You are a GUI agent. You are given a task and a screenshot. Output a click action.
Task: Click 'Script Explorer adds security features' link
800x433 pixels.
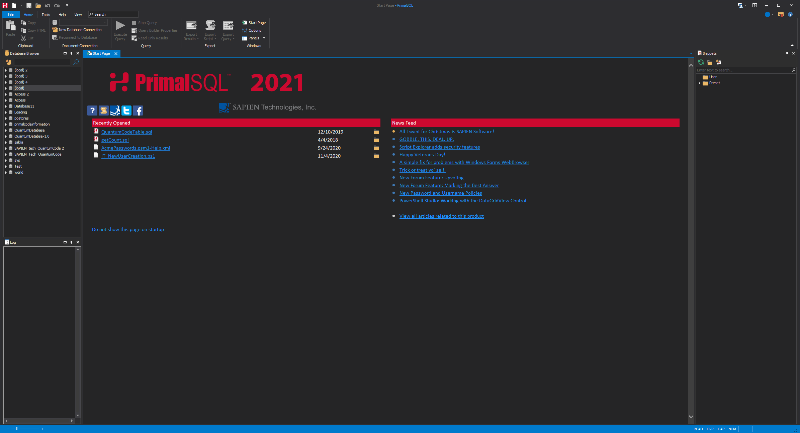click(440, 146)
